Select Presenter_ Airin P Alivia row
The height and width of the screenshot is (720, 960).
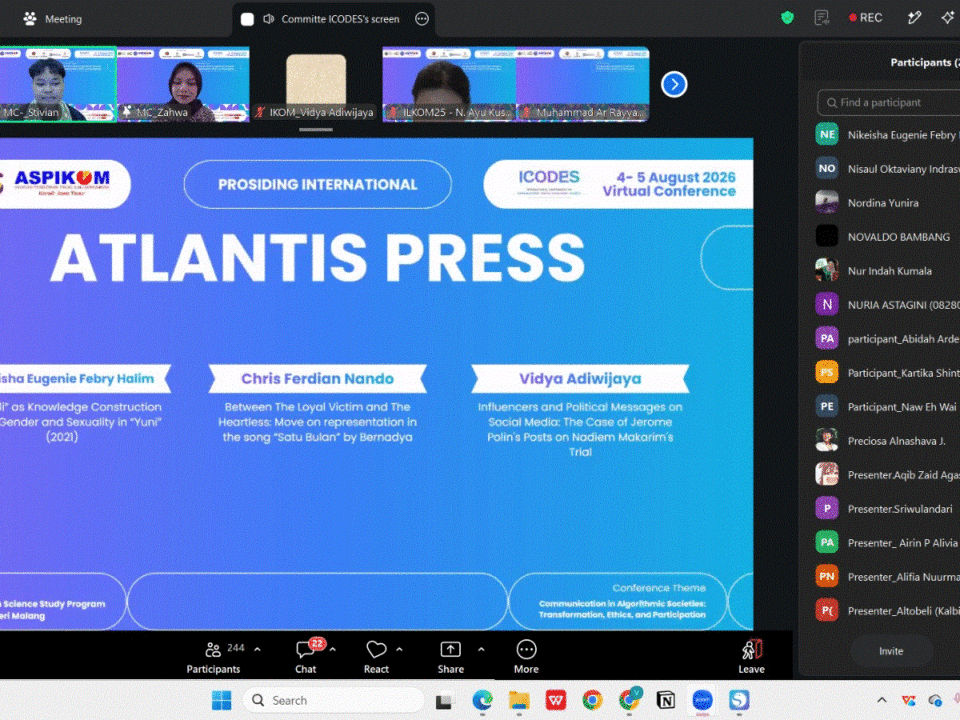click(886, 542)
